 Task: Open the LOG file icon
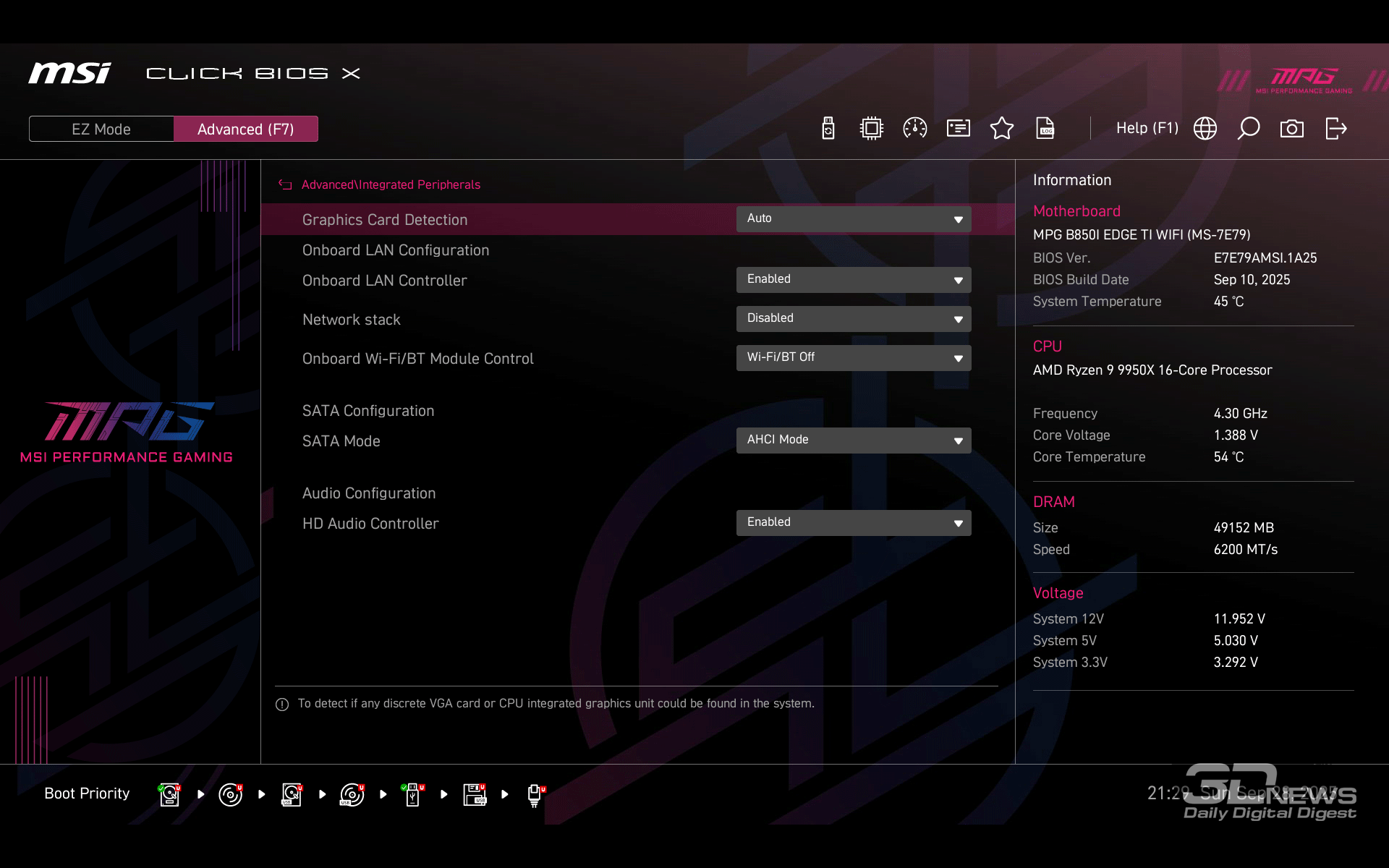coord(1045,129)
